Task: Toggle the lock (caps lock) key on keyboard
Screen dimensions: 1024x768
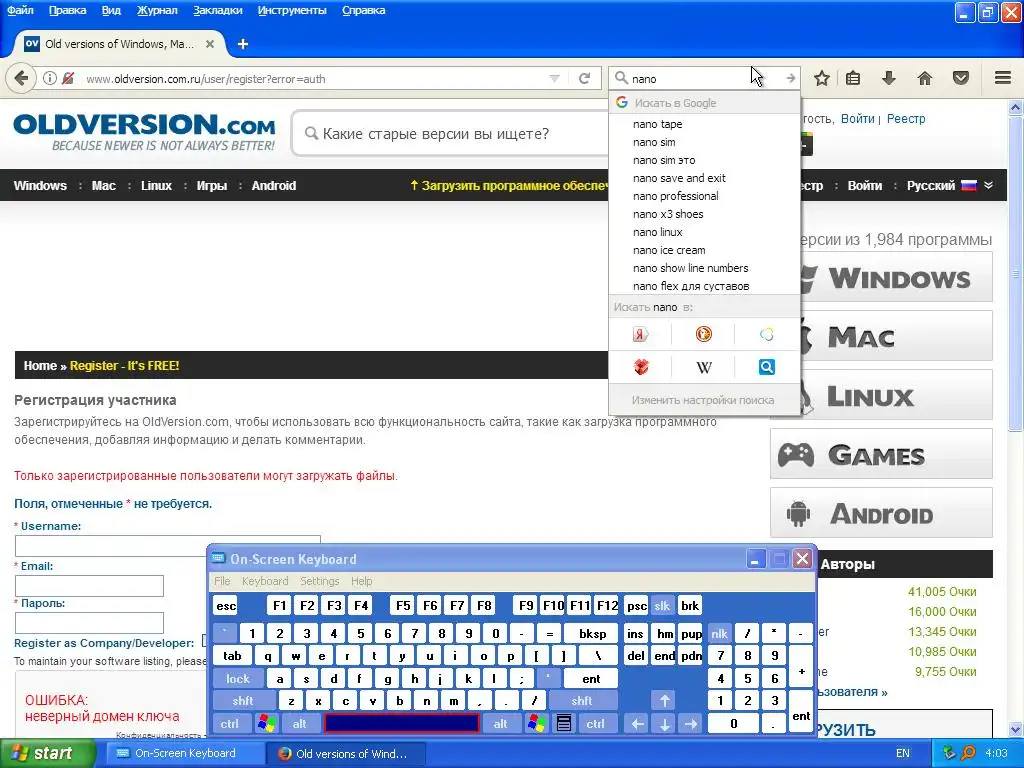Action: (238, 679)
